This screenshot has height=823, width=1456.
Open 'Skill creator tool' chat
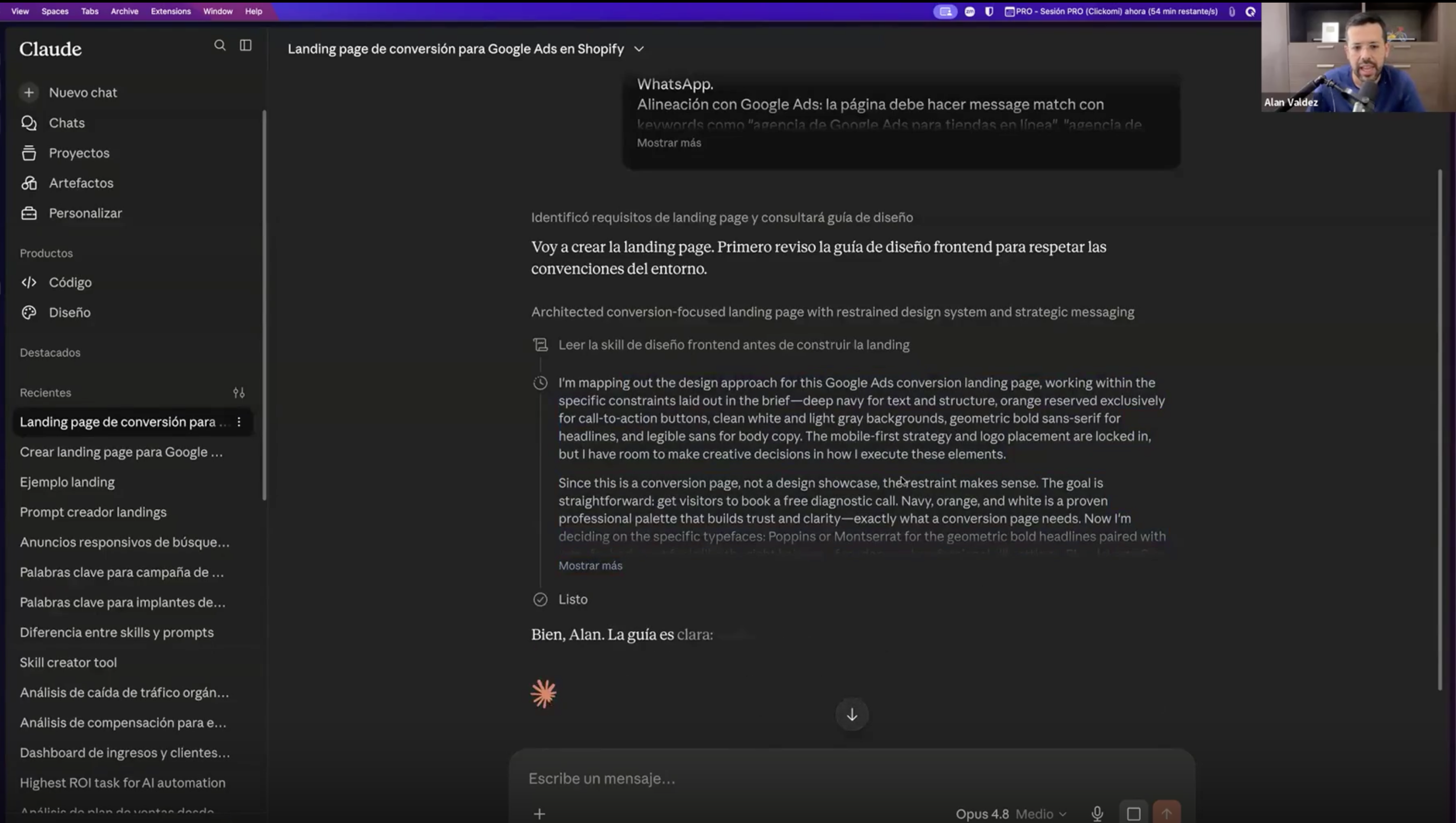68,663
